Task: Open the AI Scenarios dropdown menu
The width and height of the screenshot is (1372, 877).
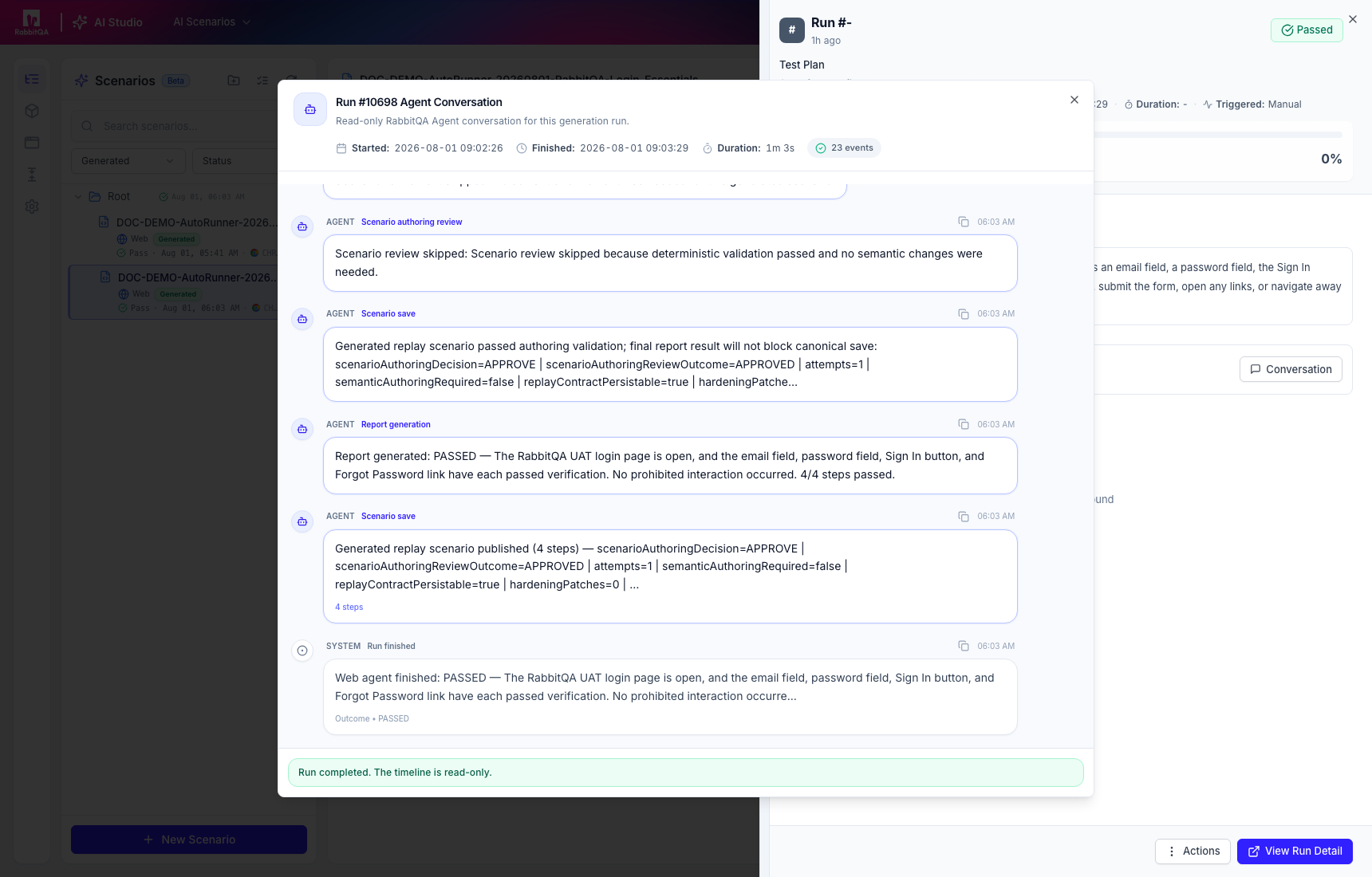Action: point(212,22)
